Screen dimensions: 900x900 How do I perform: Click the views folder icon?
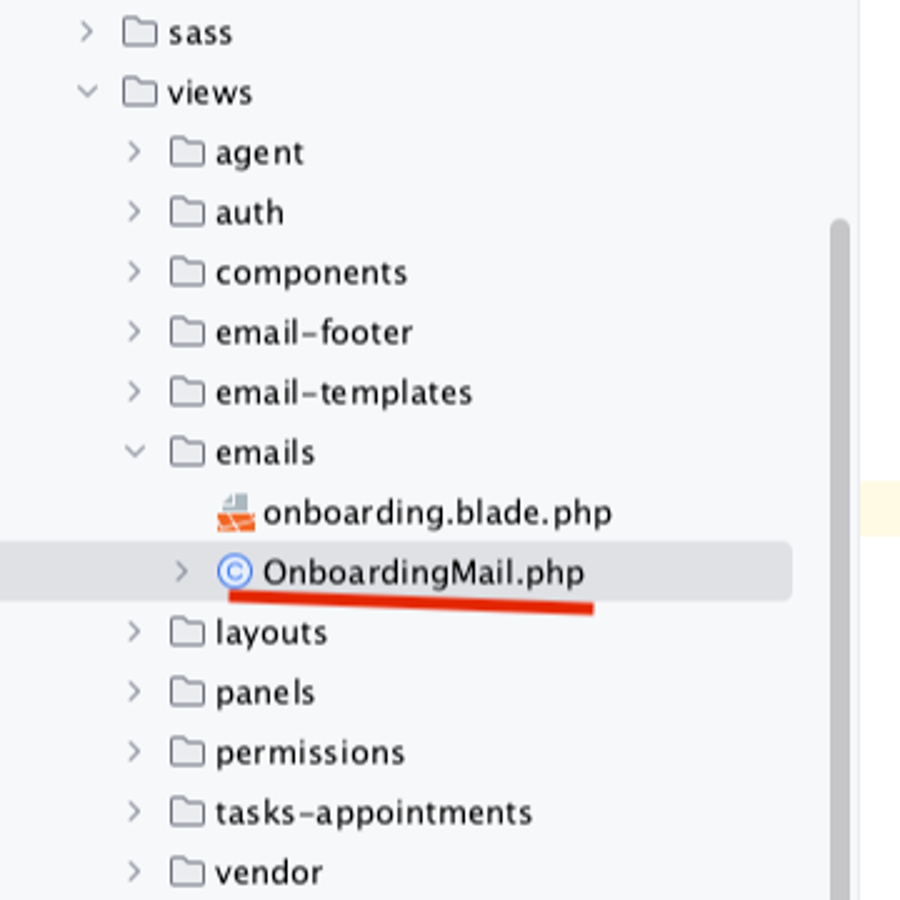point(139,92)
